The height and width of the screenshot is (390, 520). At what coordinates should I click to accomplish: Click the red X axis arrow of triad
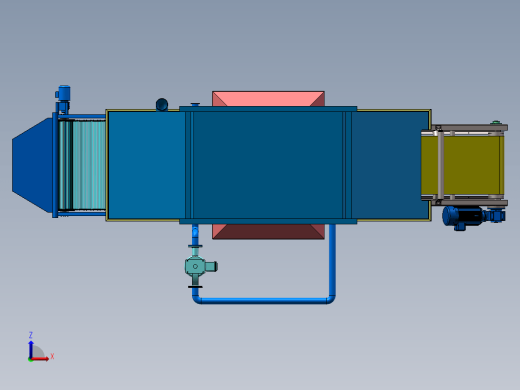click(x=41, y=359)
